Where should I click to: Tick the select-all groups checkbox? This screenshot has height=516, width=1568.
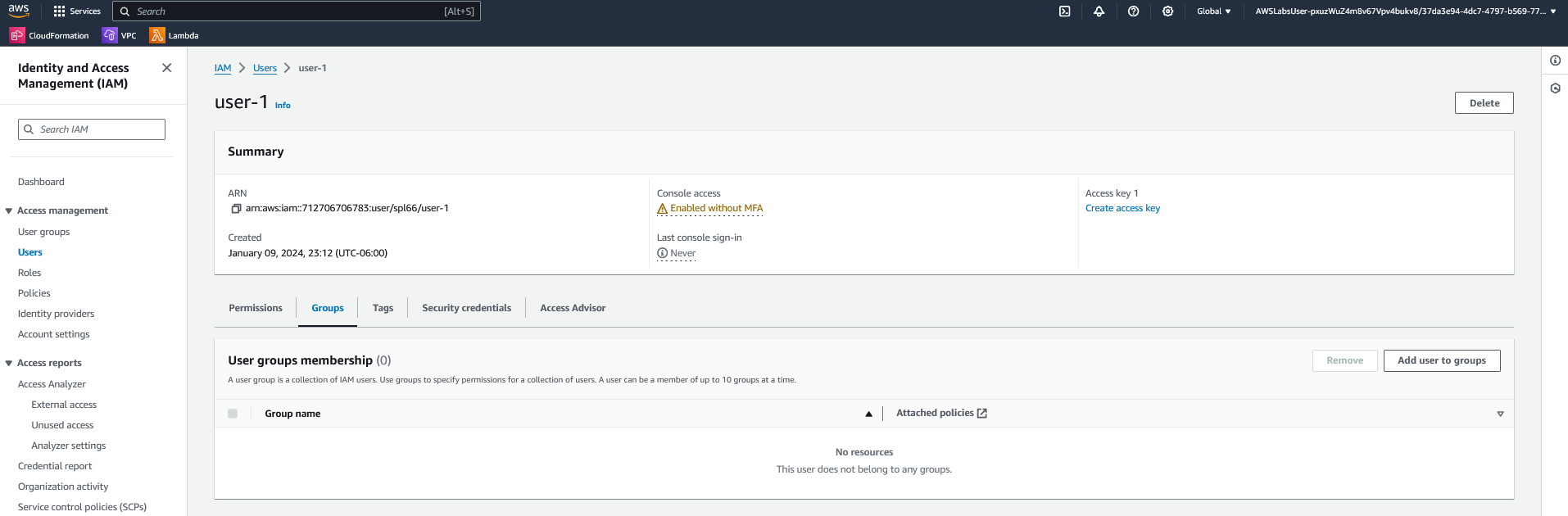[x=233, y=414]
